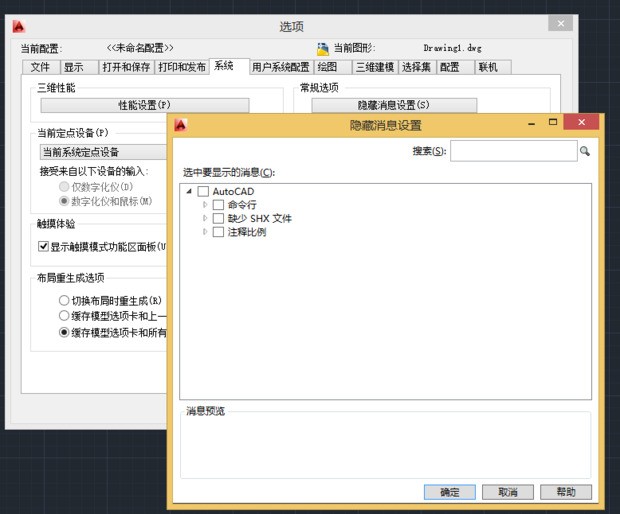The image size is (620, 514).
Task: Click the Drawing1.dwg file name text
Action: click(x=452, y=48)
